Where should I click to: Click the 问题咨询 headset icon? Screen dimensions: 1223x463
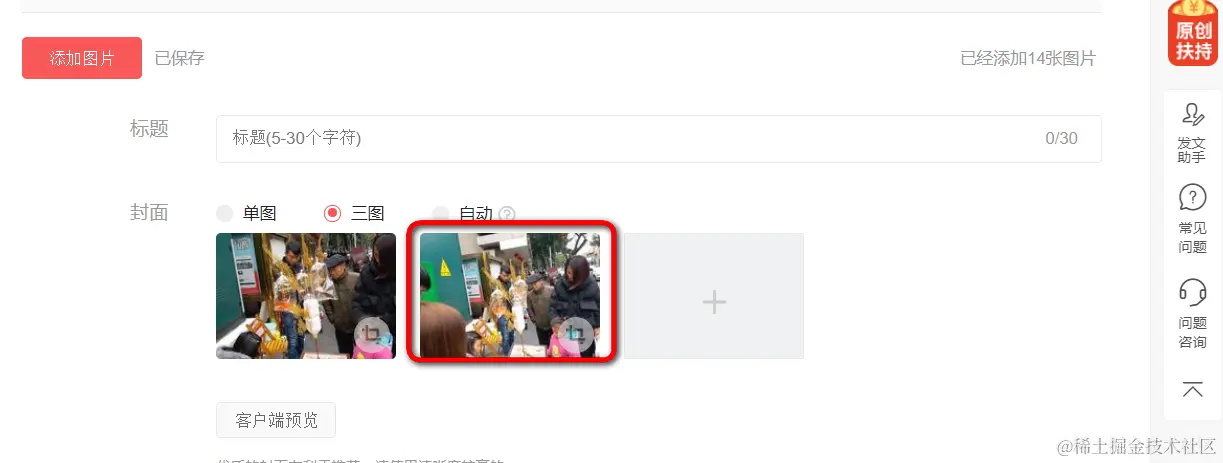pos(1192,291)
